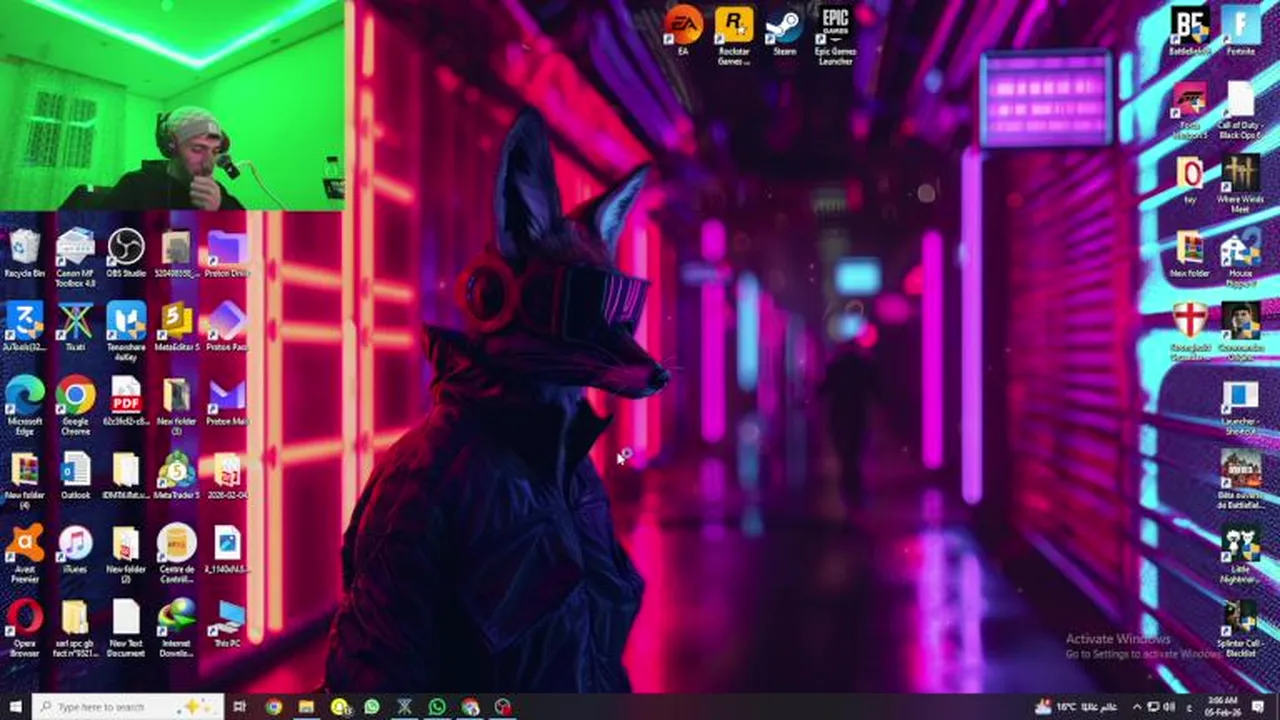Select the red PDF file icon

point(126,400)
